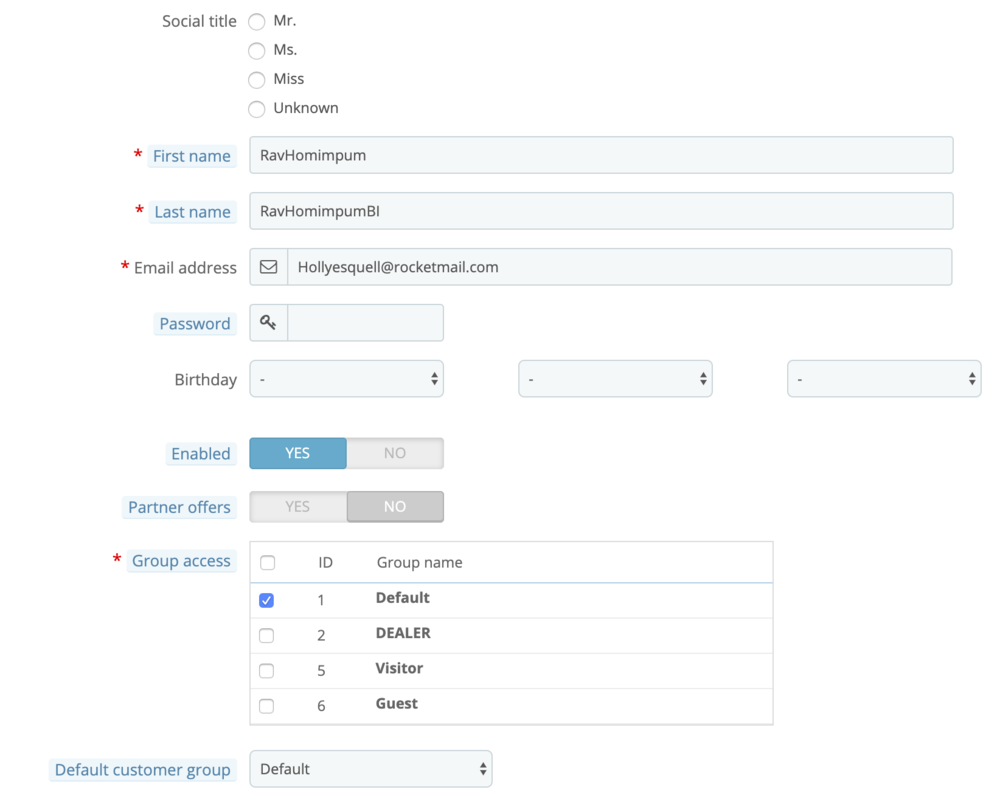Viewport: 1000px width, 801px height.
Task: Select the Unknown social title option
Action: (256, 109)
